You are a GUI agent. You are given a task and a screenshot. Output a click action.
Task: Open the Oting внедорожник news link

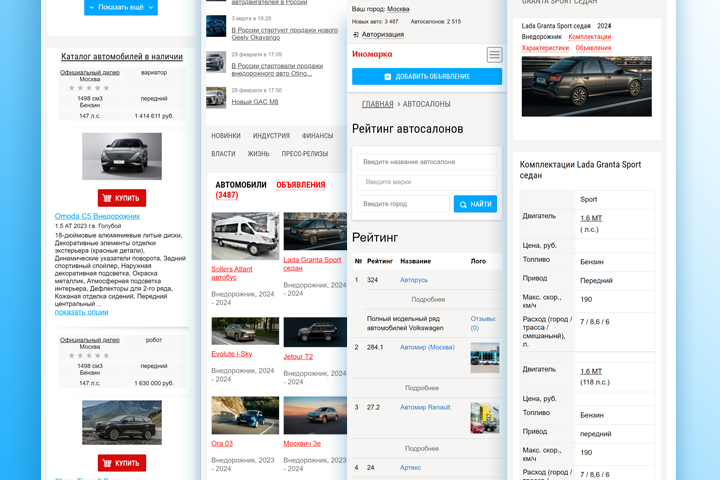click(277, 69)
